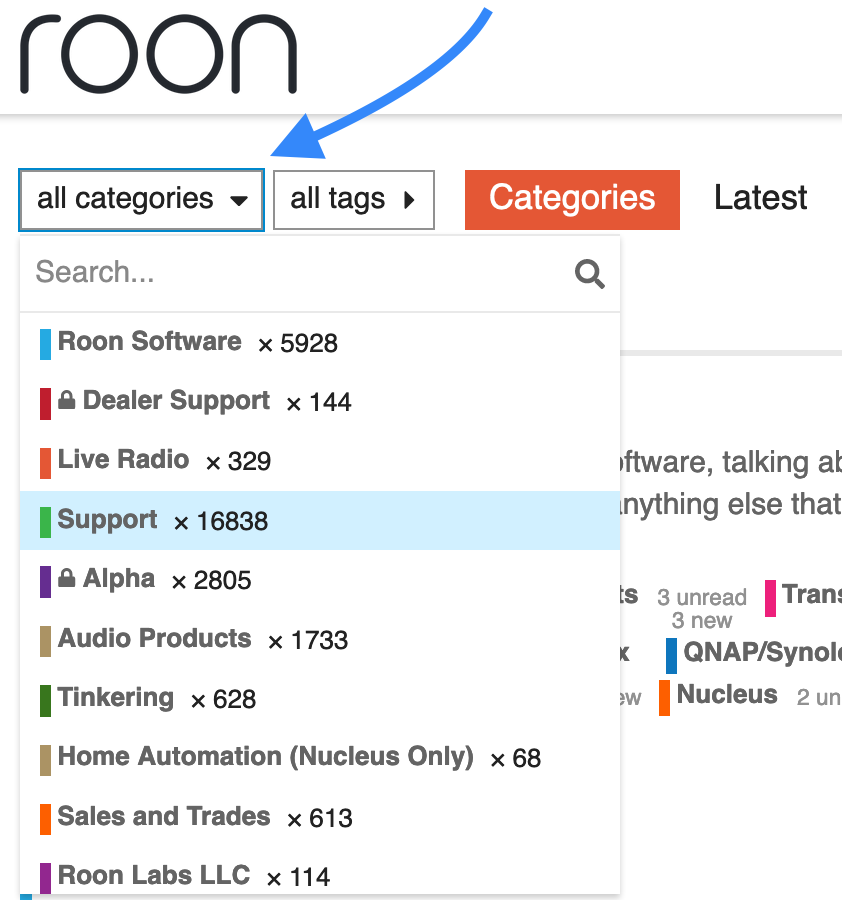The image size is (842, 900).
Task: Choose the Live Radio category
Action: [320, 461]
